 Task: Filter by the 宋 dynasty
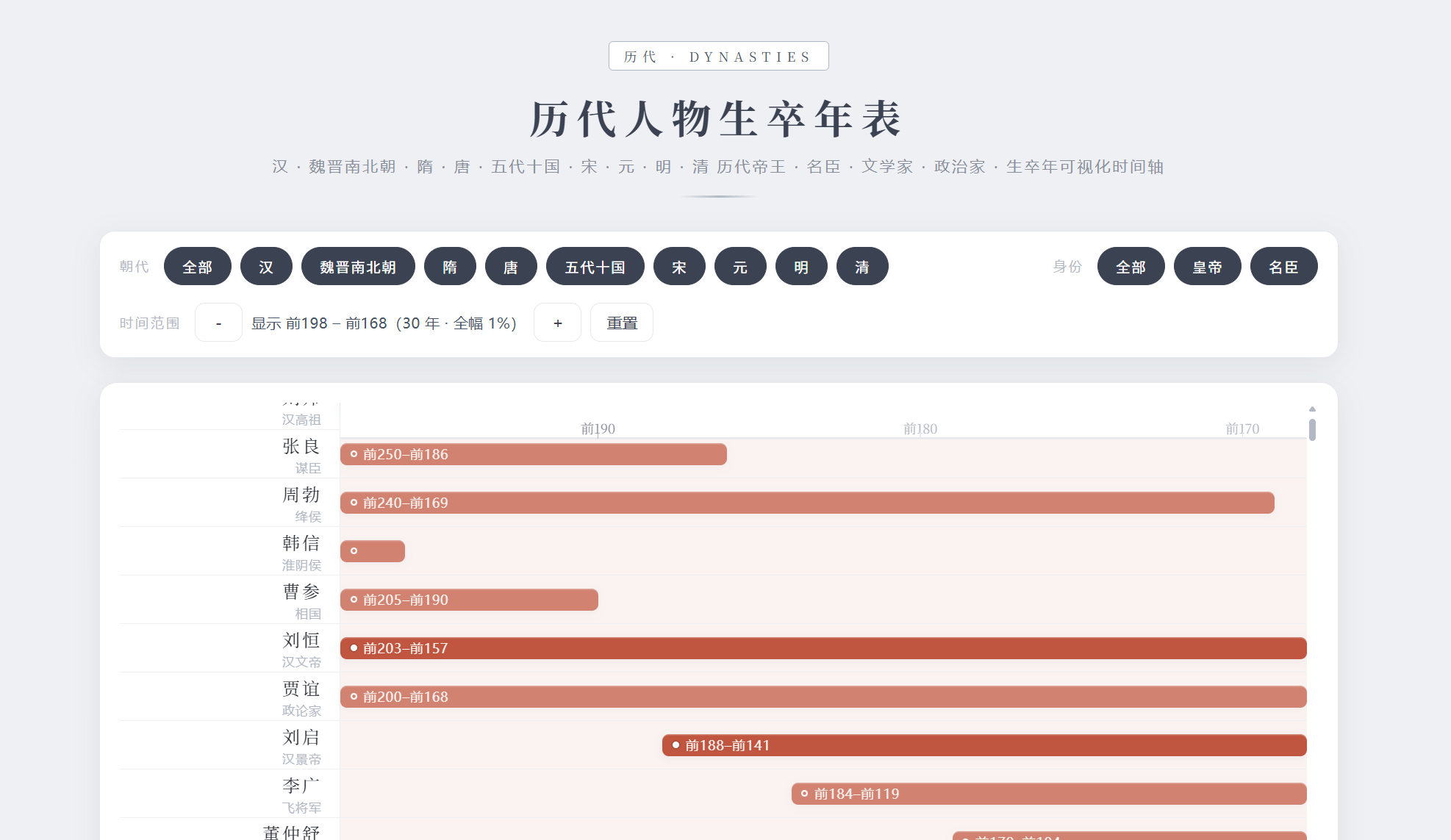(x=679, y=267)
